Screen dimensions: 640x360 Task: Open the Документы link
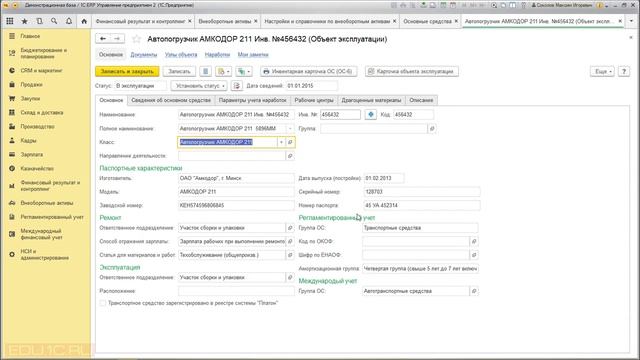pos(144,55)
